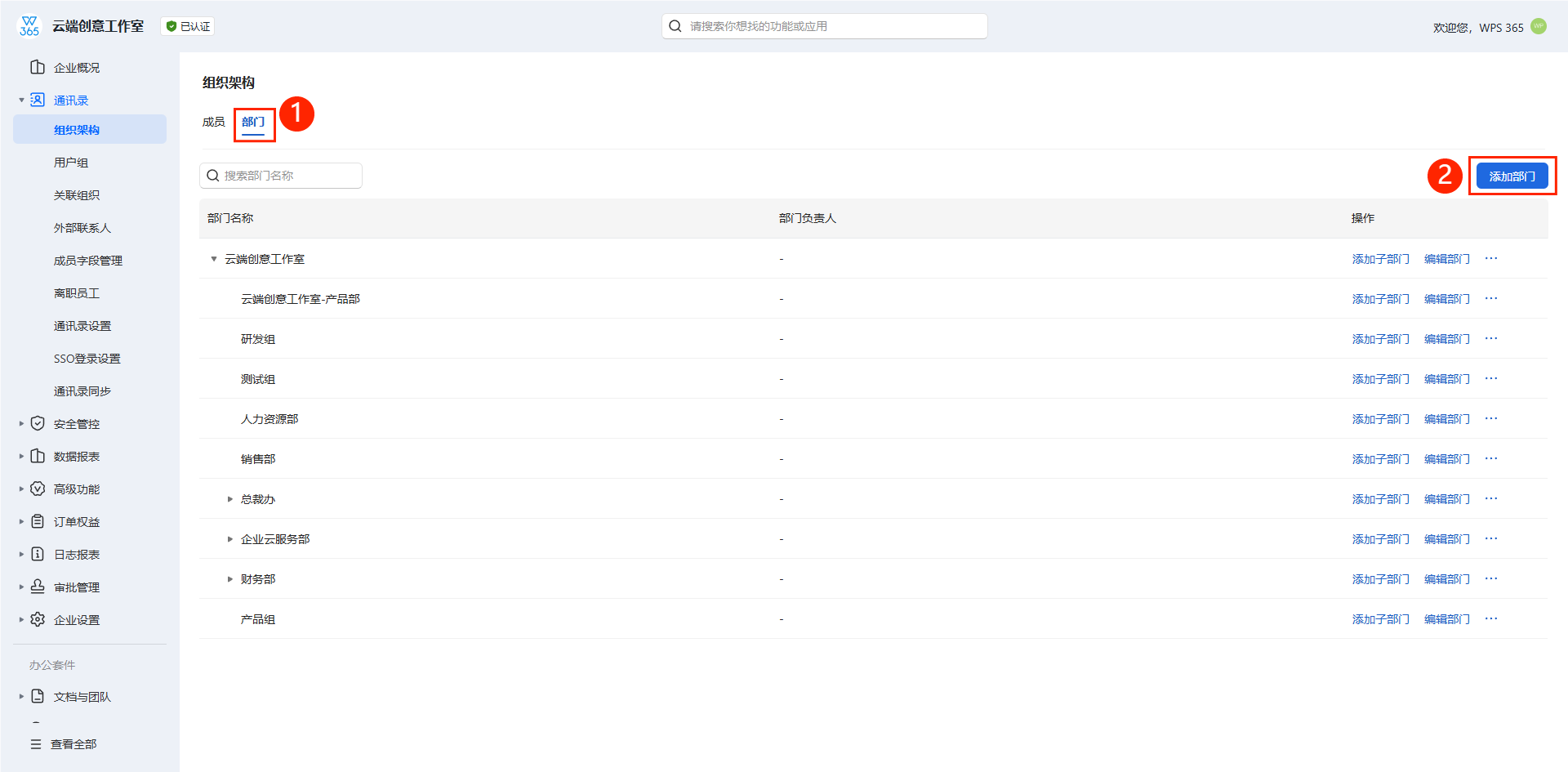This screenshot has width=1568, height=772.
Task: Collapse the 云端创意工作室 root node
Action: (214, 259)
